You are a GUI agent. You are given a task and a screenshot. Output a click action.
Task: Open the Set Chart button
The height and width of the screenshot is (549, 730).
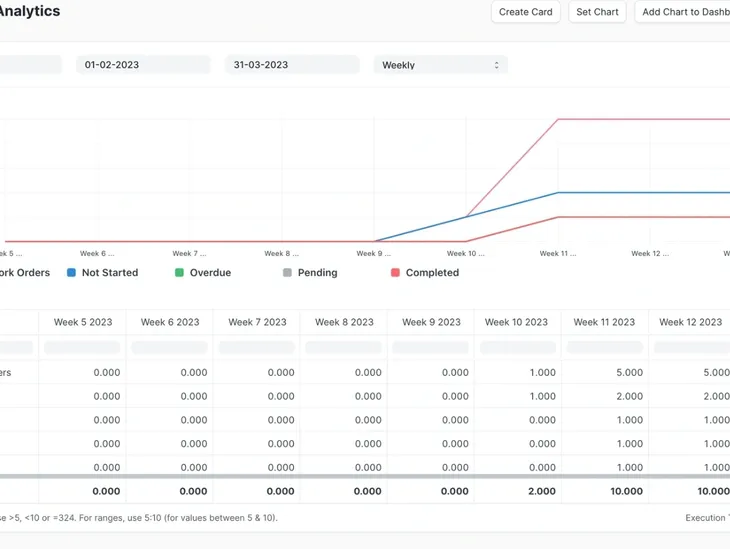(x=597, y=12)
